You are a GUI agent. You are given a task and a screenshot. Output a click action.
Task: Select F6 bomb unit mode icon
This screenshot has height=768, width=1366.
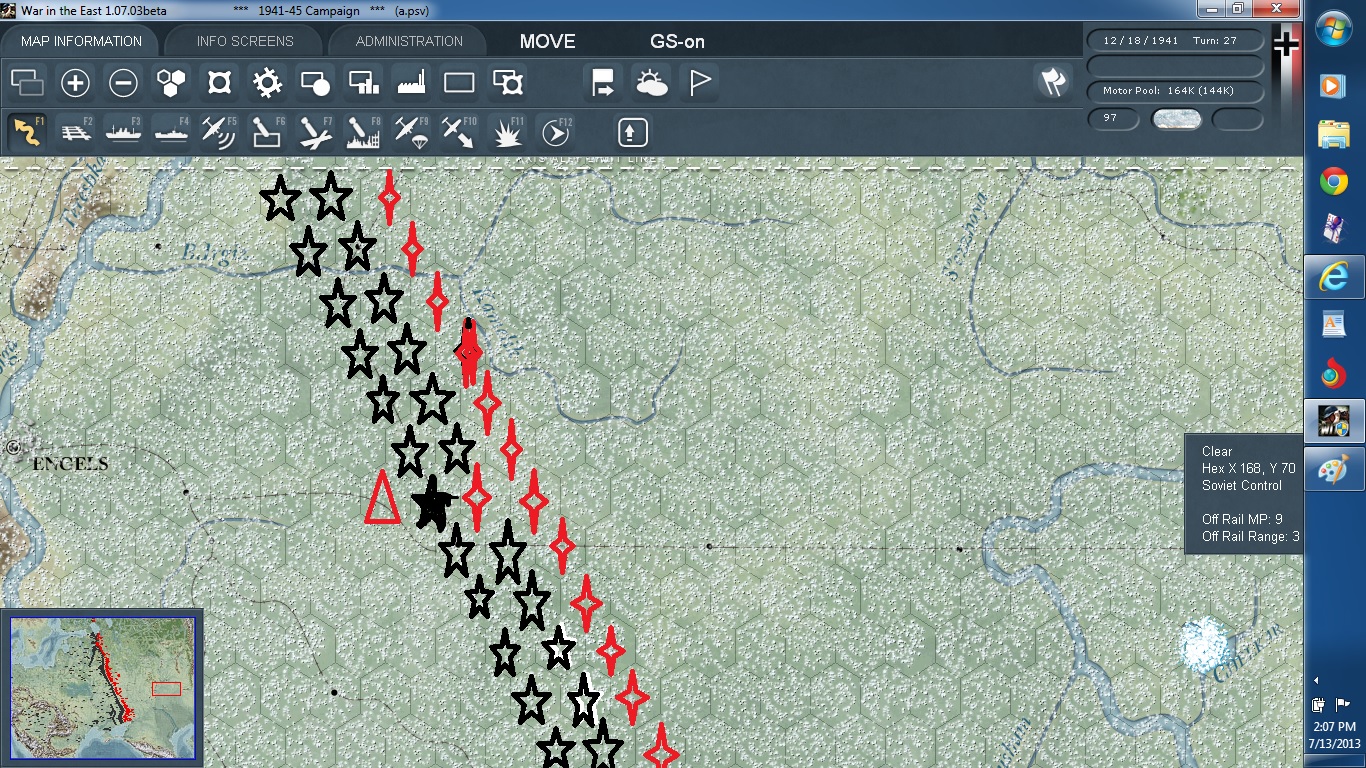(267, 132)
